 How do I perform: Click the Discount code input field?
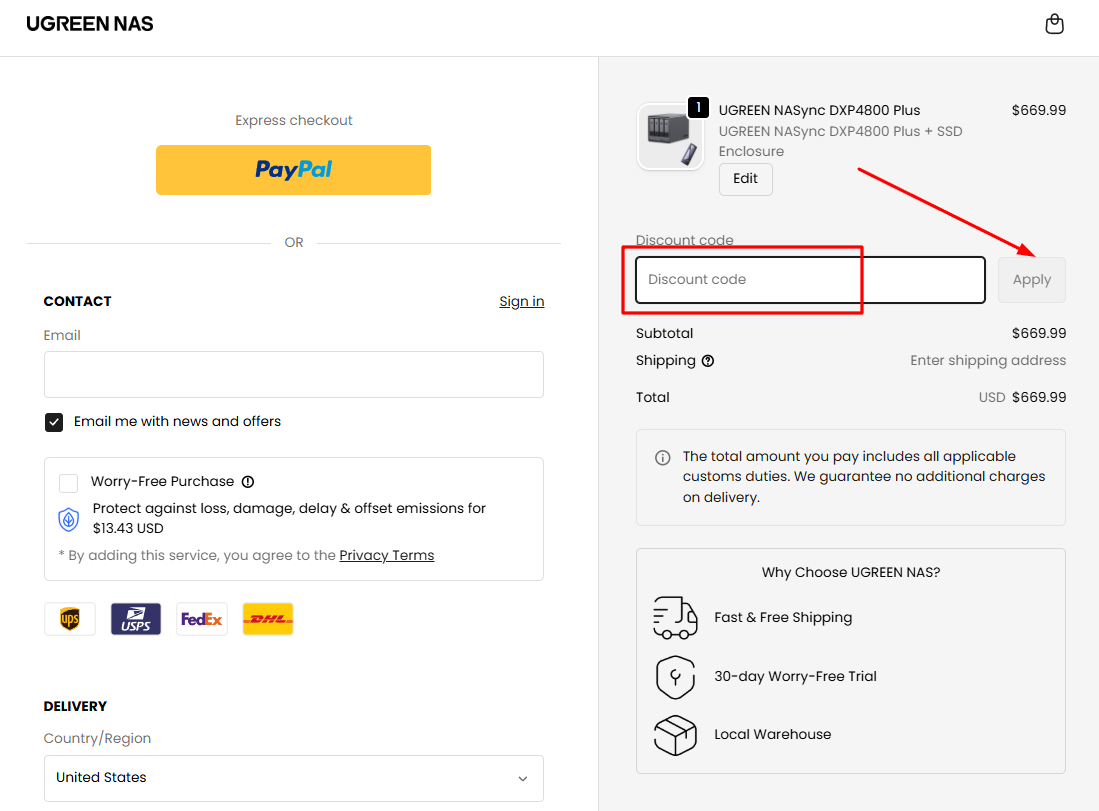coord(809,280)
